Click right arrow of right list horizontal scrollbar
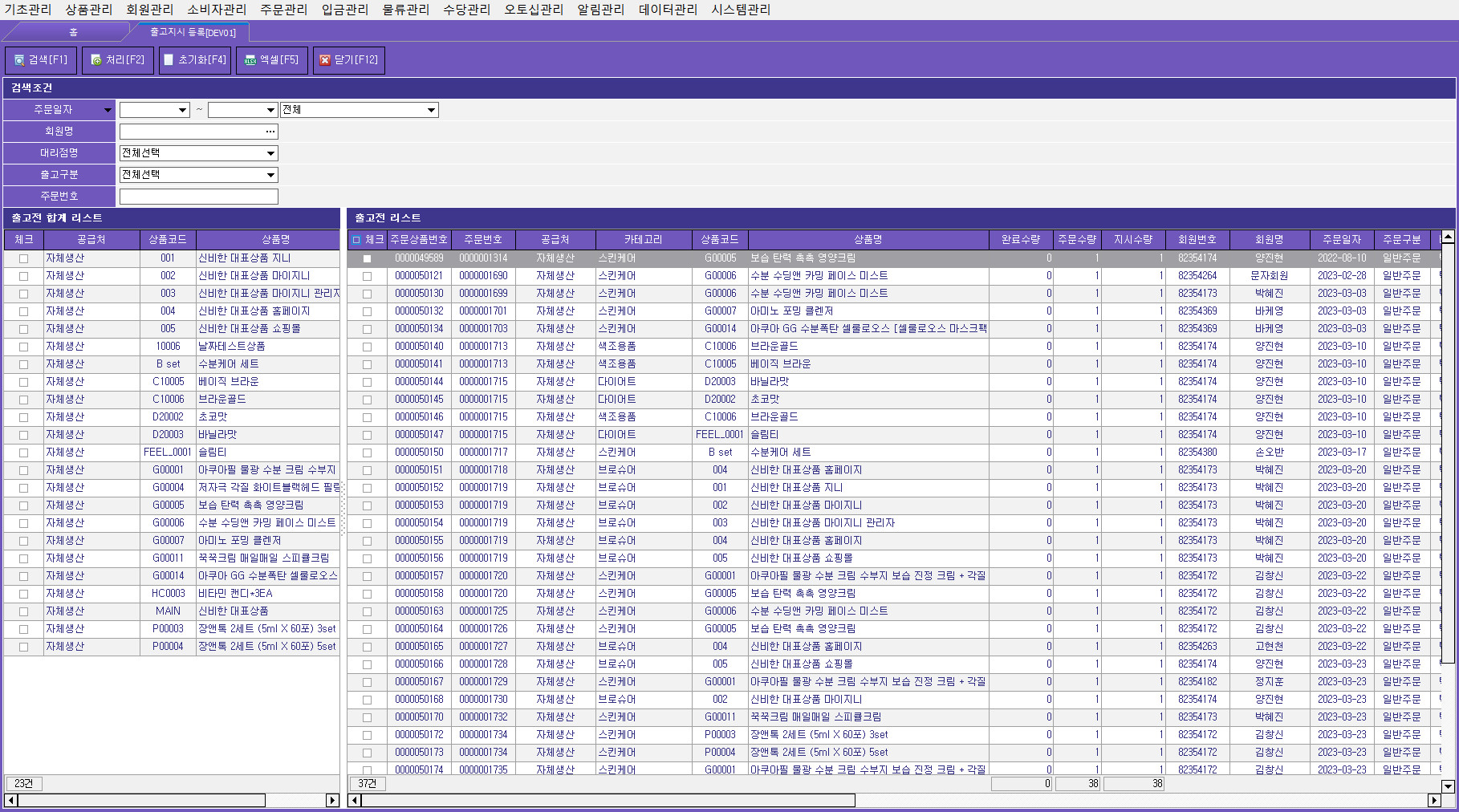The width and height of the screenshot is (1459, 812). 1435,800
